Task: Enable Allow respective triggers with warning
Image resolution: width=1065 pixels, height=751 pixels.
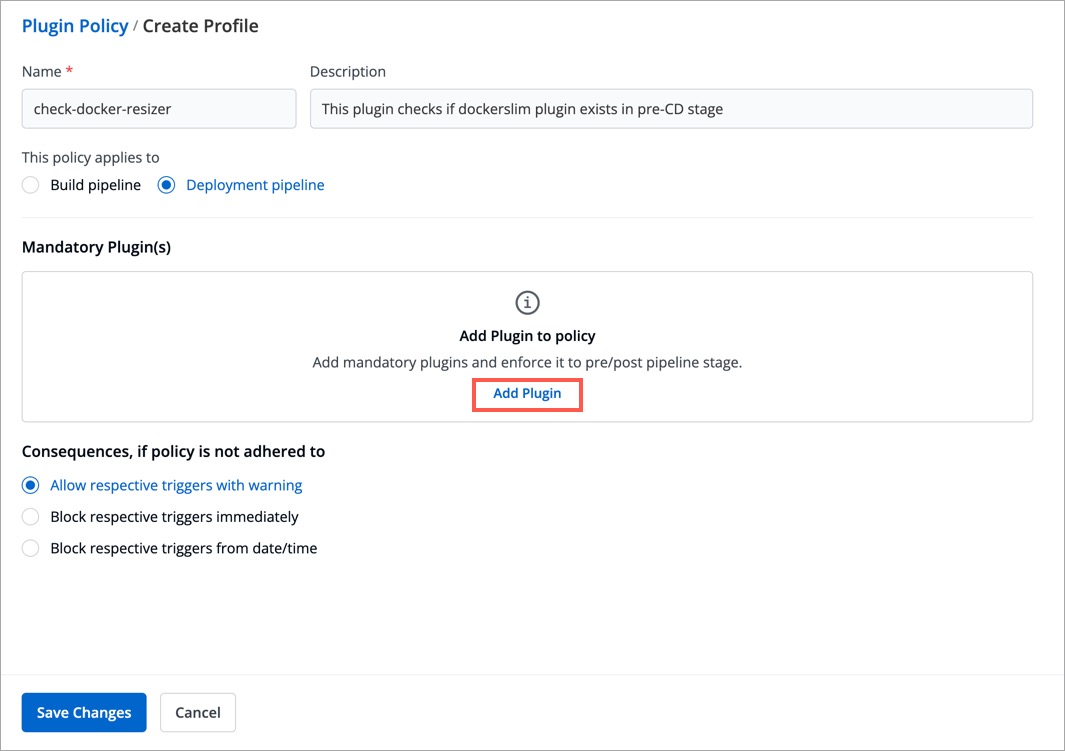Action: tap(30, 485)
